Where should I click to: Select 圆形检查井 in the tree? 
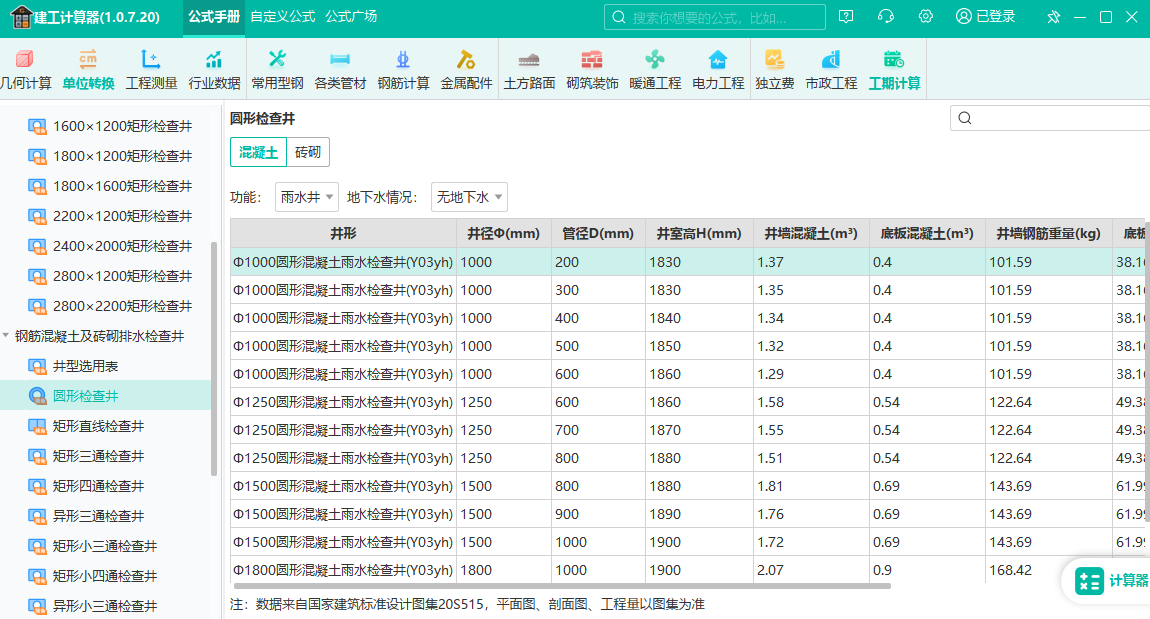pyautogui.click(x=105, y=396)
